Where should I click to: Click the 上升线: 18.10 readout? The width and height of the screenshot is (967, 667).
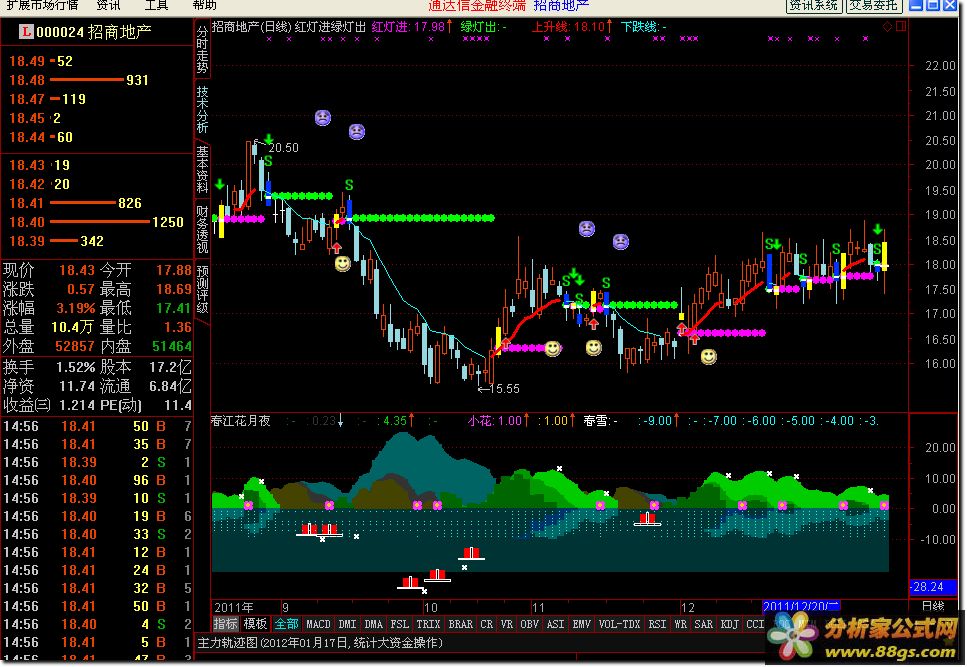(572, 27)
